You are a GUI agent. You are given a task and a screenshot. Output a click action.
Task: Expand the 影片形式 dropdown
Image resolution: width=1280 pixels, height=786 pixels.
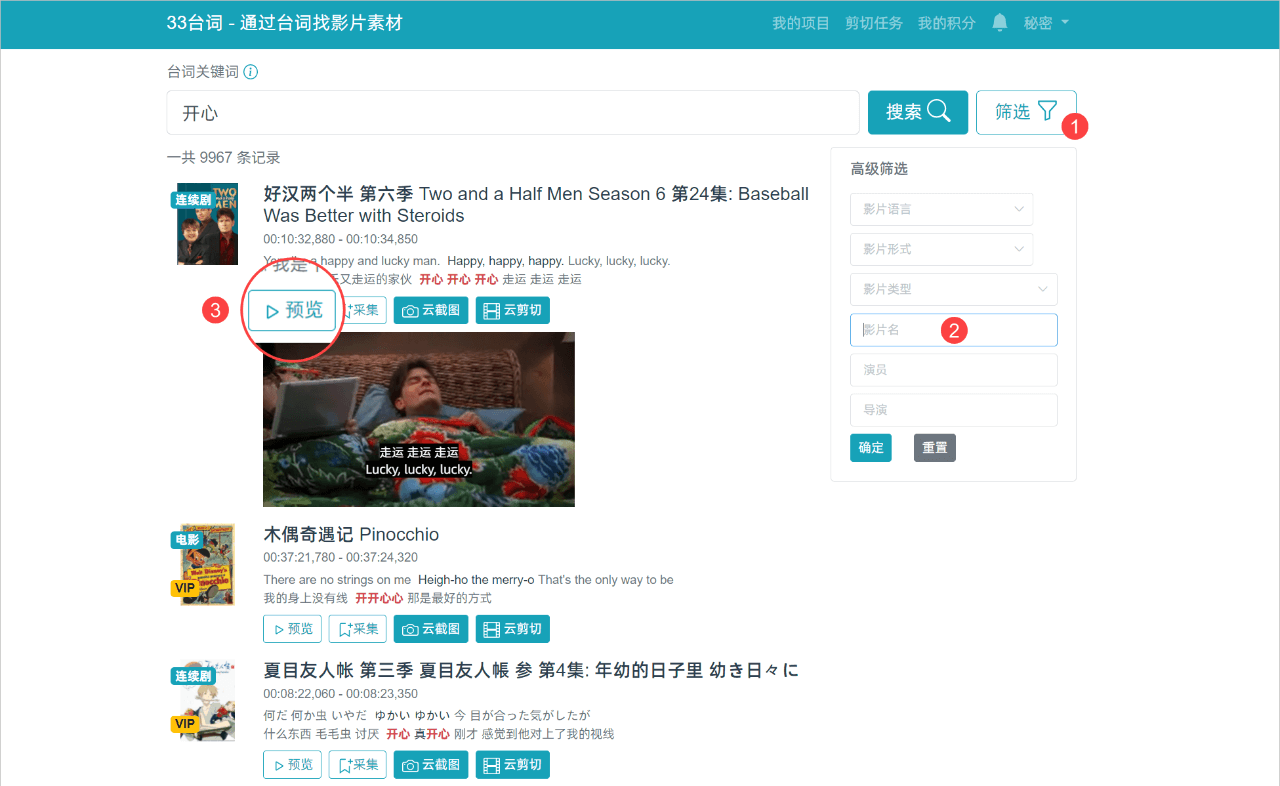[x=941, y=249]
